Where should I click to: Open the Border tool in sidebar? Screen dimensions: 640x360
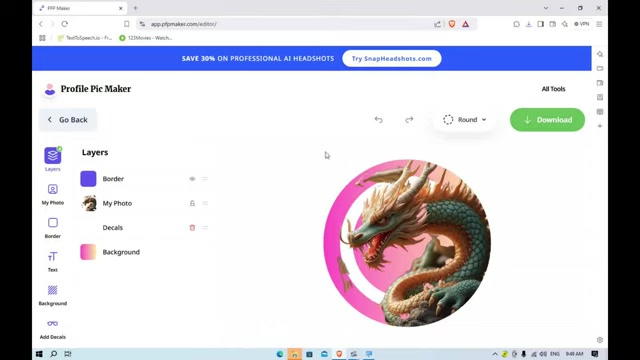click(x=53, y=227)
